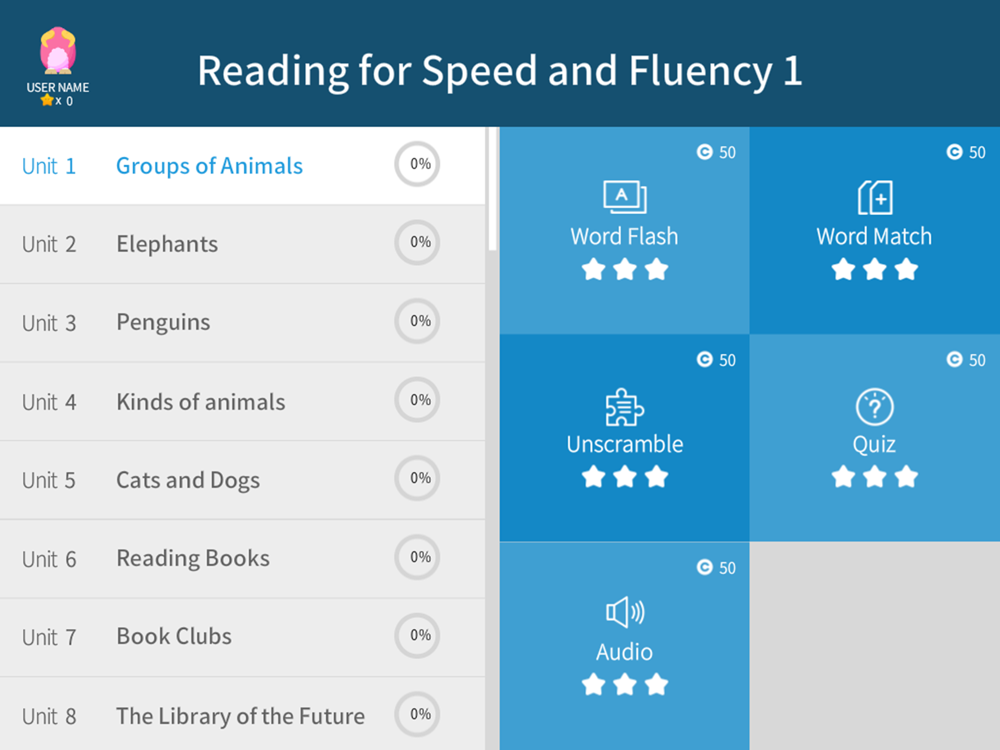
Task: Click the Unit 8 0% progress ring
Action: click(417, 714)
